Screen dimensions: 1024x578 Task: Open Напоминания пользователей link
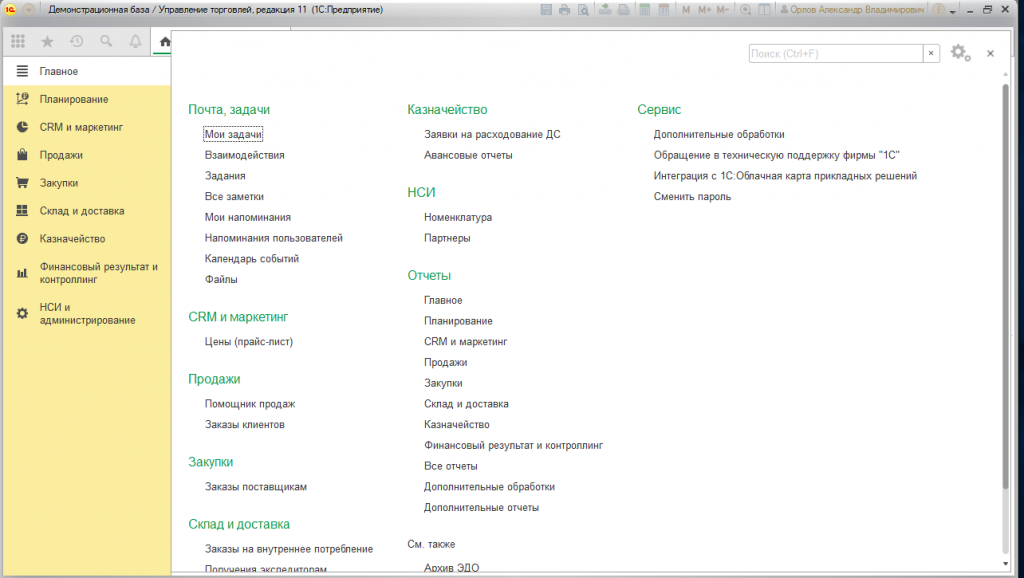click(274, 238)
